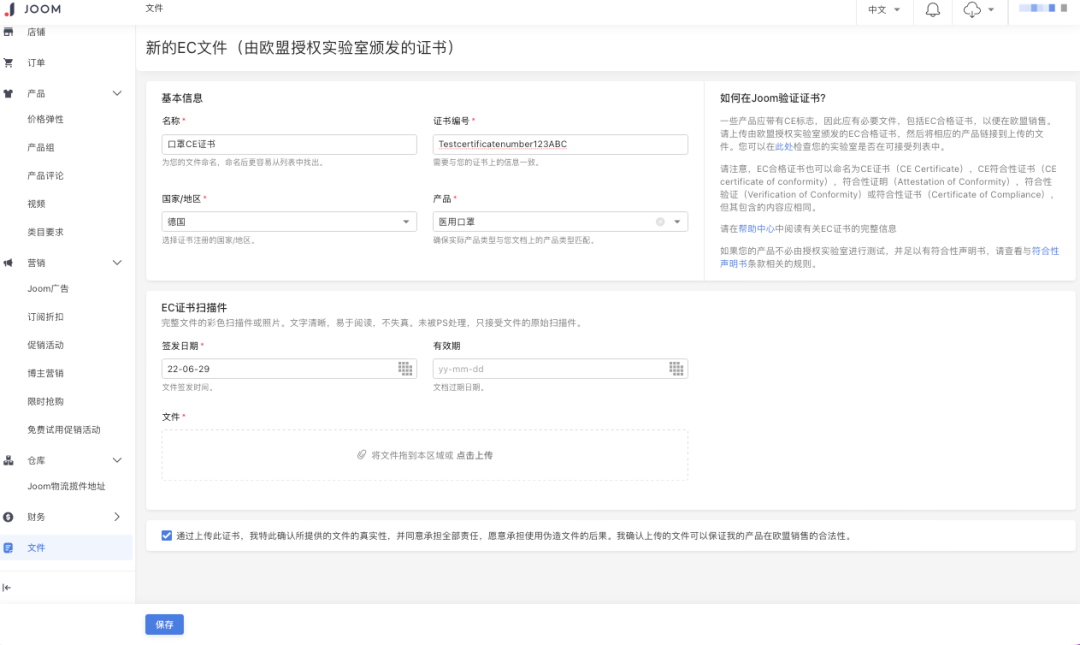Open 视频 menu item
Image resolution: width=1080 pixels, height=645 pixels.
click(x=37, y=204)
